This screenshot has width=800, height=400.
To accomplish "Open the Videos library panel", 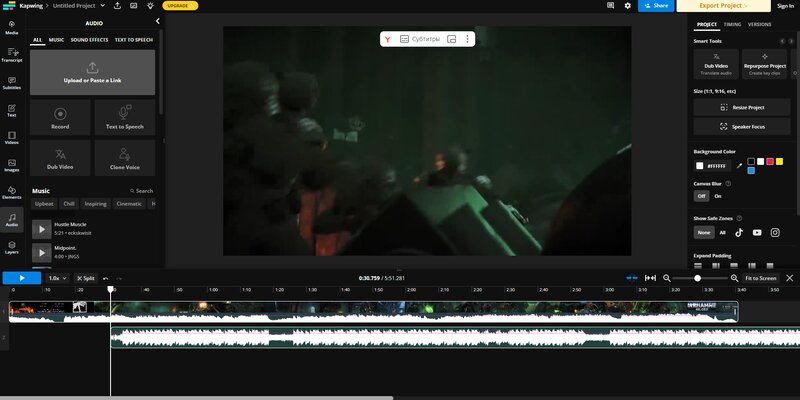I will 12,138.
